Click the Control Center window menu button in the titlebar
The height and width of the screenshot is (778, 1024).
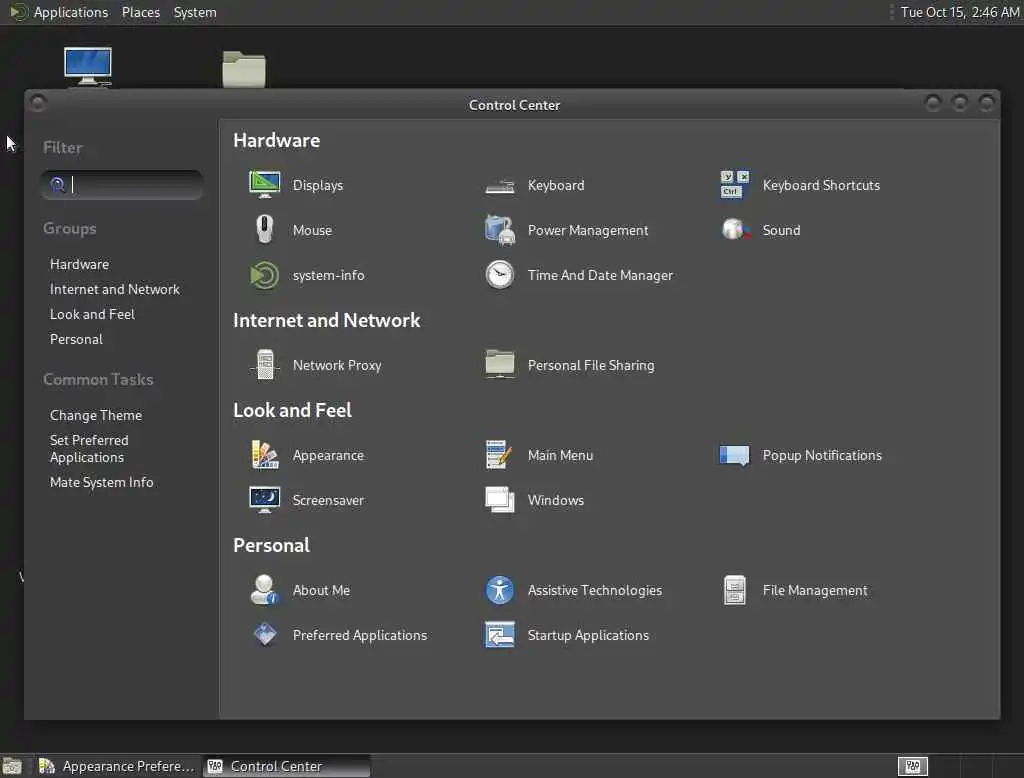click(x=38, y=103)
